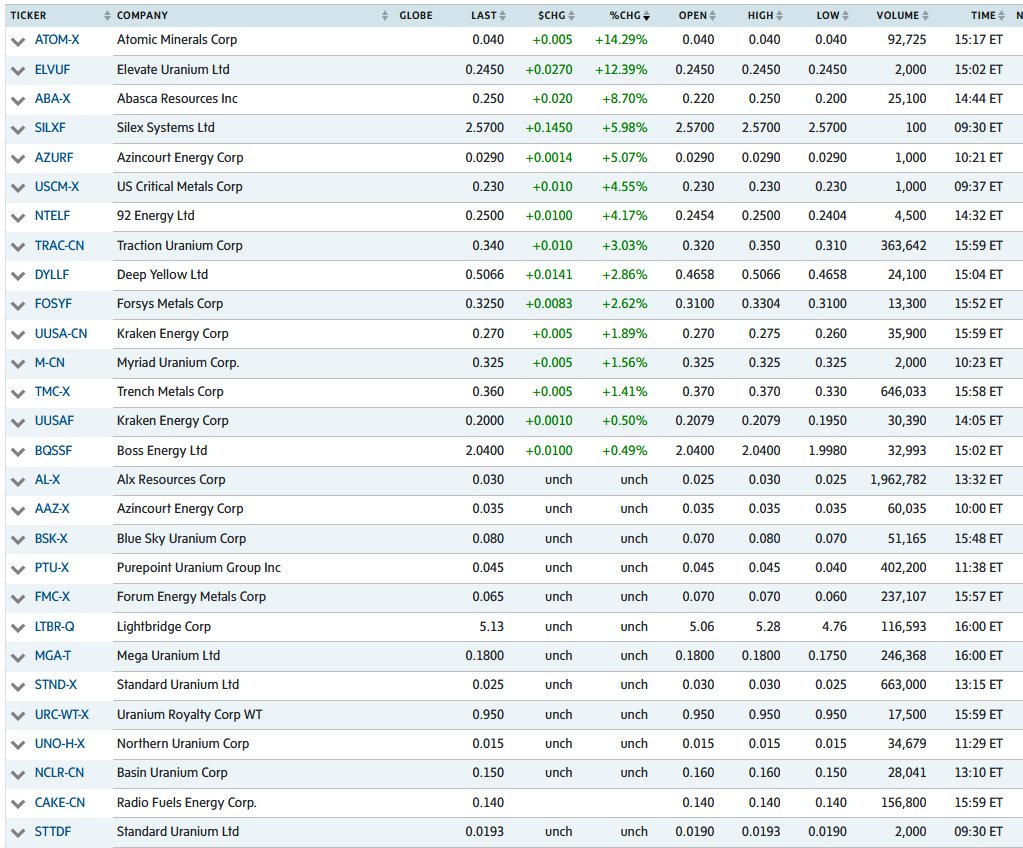Sort by OPEN column arrows

click(712, 16)
